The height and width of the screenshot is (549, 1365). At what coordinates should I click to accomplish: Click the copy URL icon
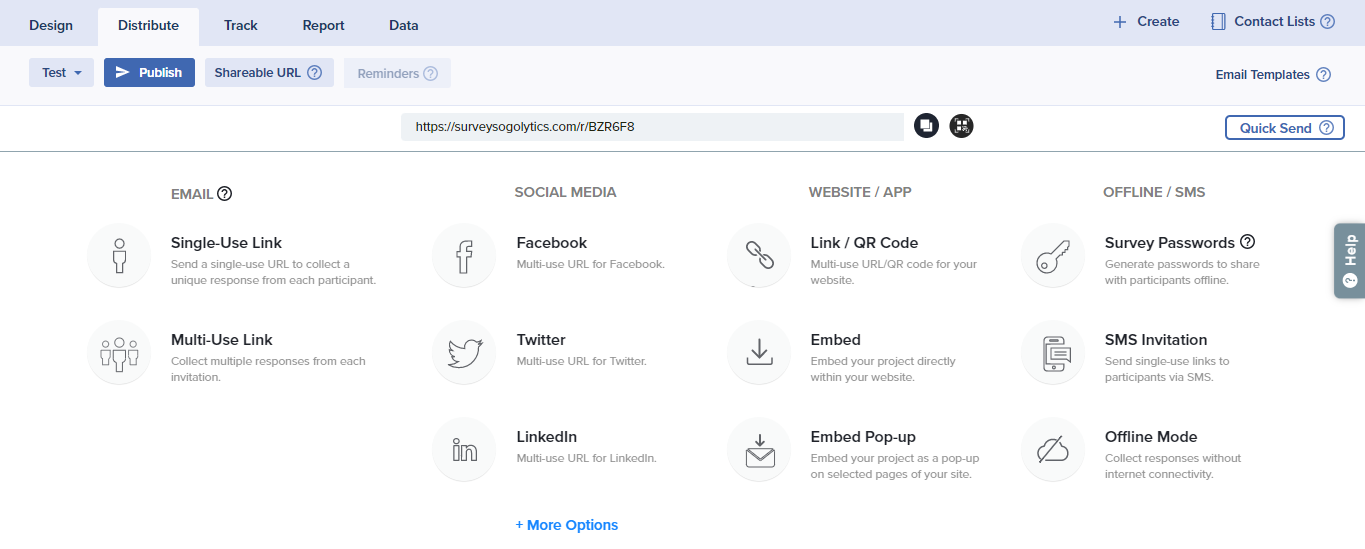tap(926, 126)
